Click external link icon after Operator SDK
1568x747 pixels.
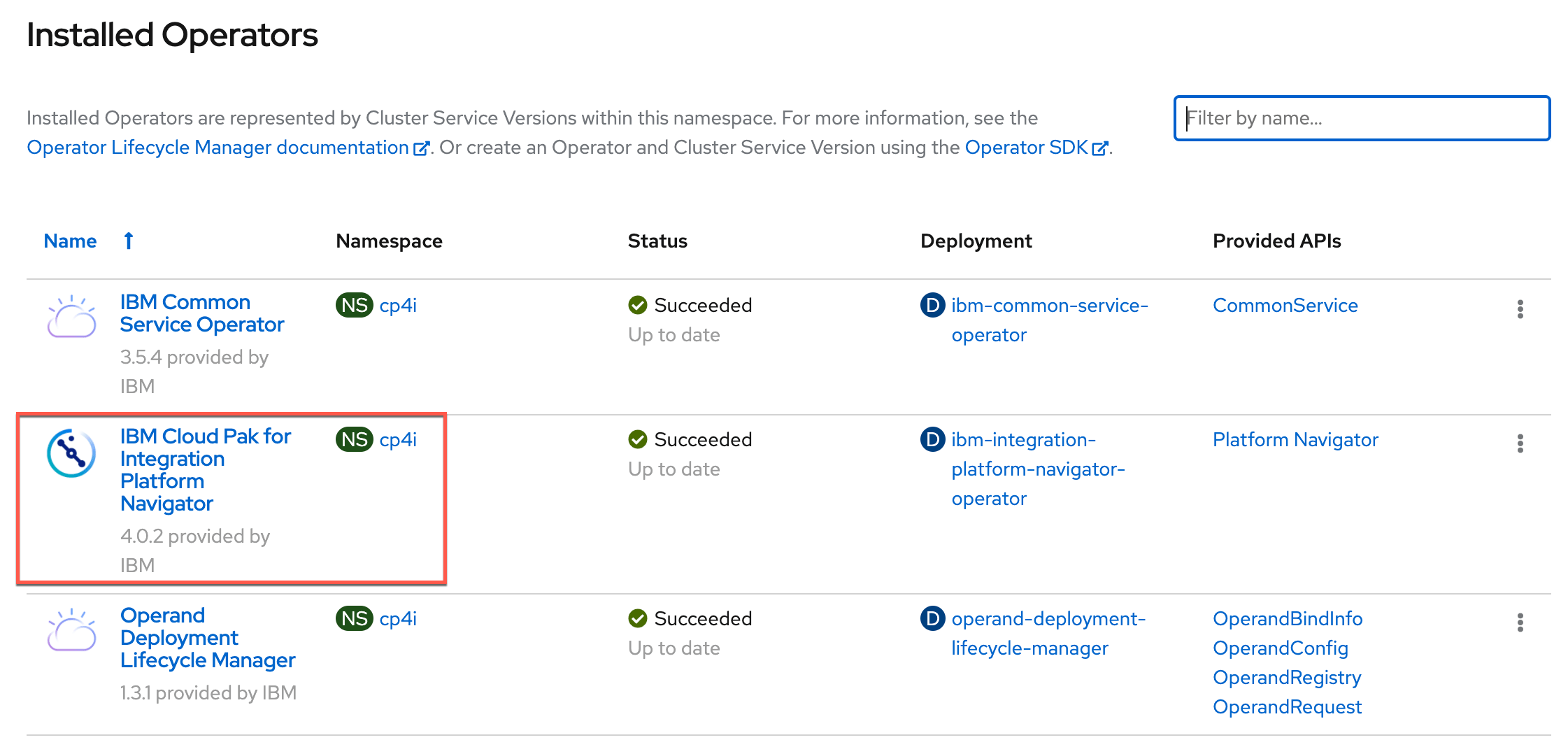pos(1099,148)
